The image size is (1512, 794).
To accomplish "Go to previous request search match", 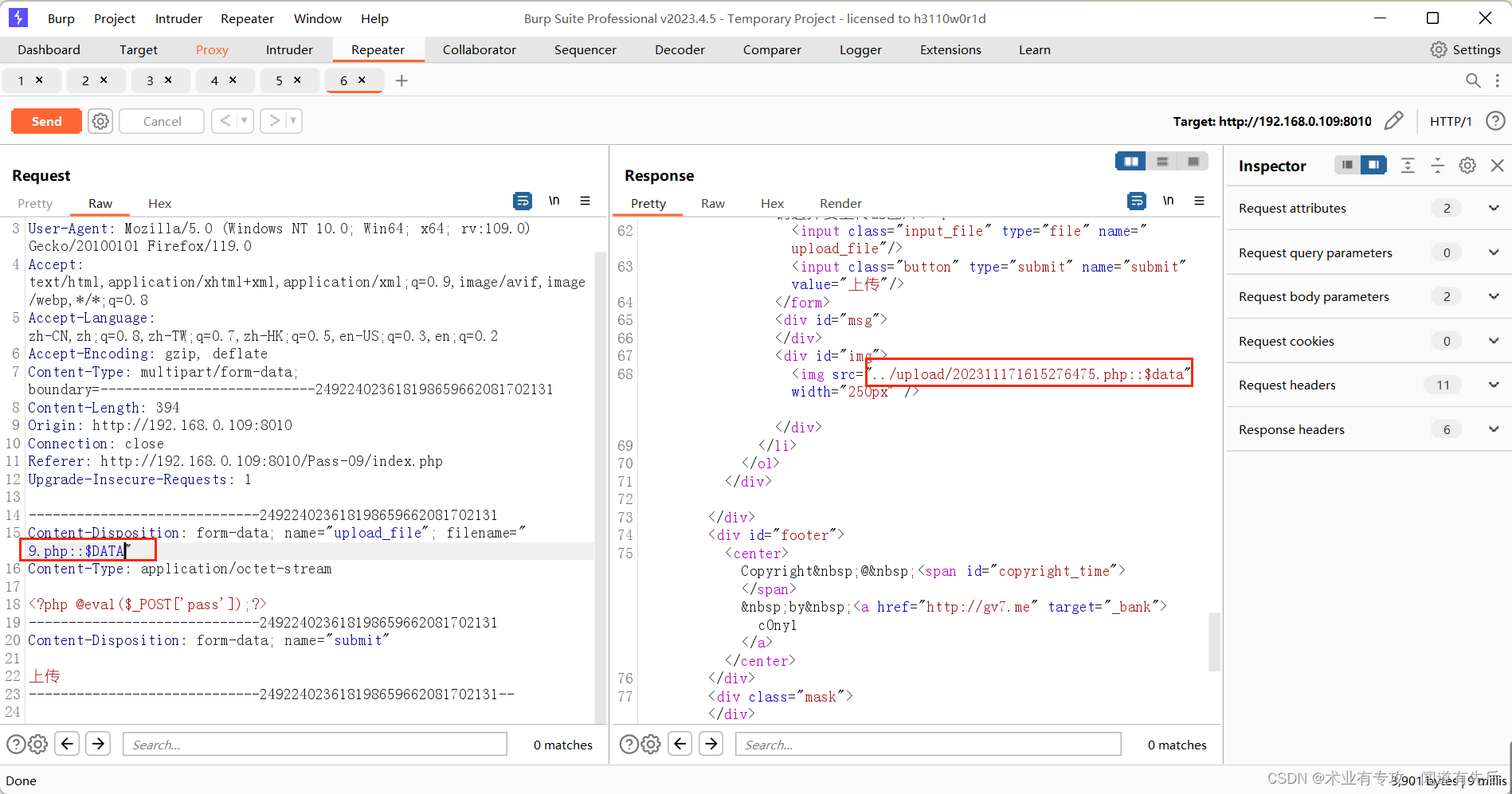I will coord(68,744).
